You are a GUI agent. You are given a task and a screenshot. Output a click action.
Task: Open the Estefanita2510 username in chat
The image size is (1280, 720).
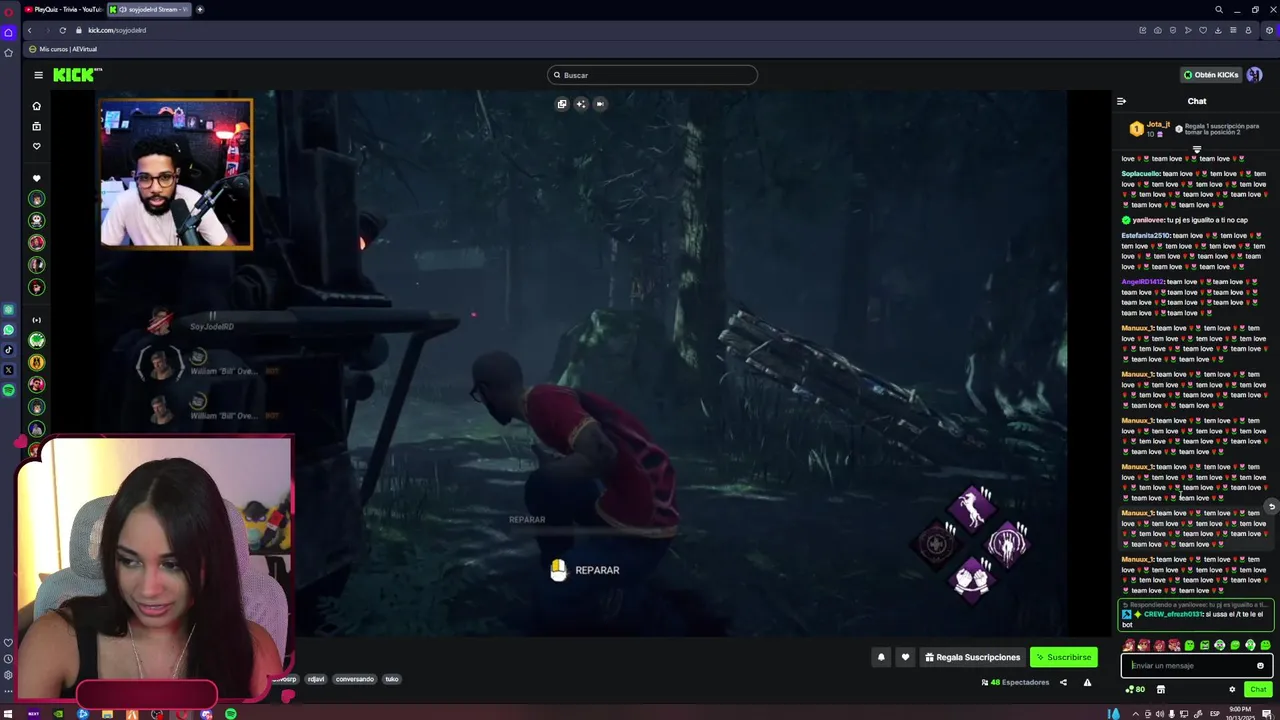click(1145, 236)
